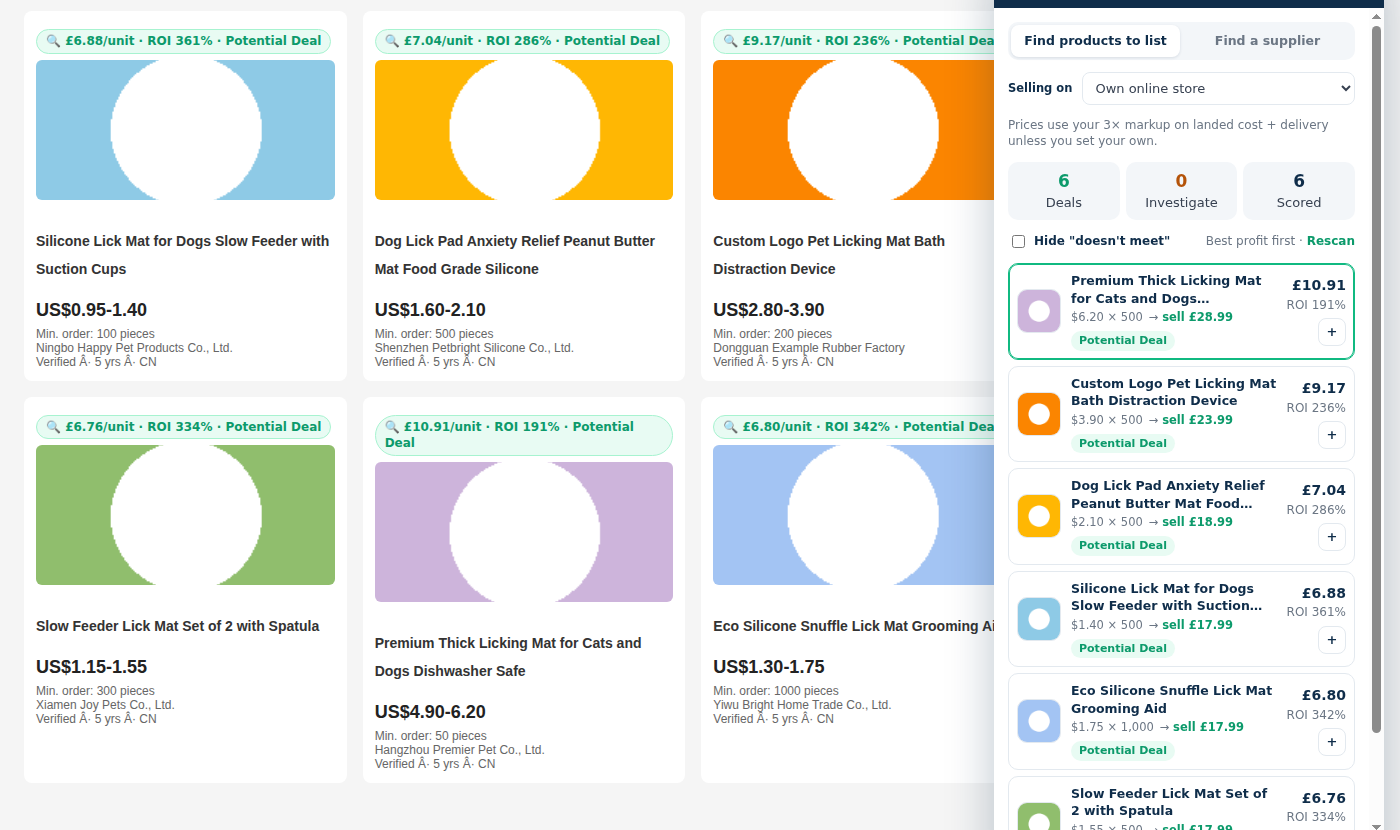Click the yellow icon of Dog Lick Pad in panel
This screenshot has width=1400, height=830.
click(1039, 516)
